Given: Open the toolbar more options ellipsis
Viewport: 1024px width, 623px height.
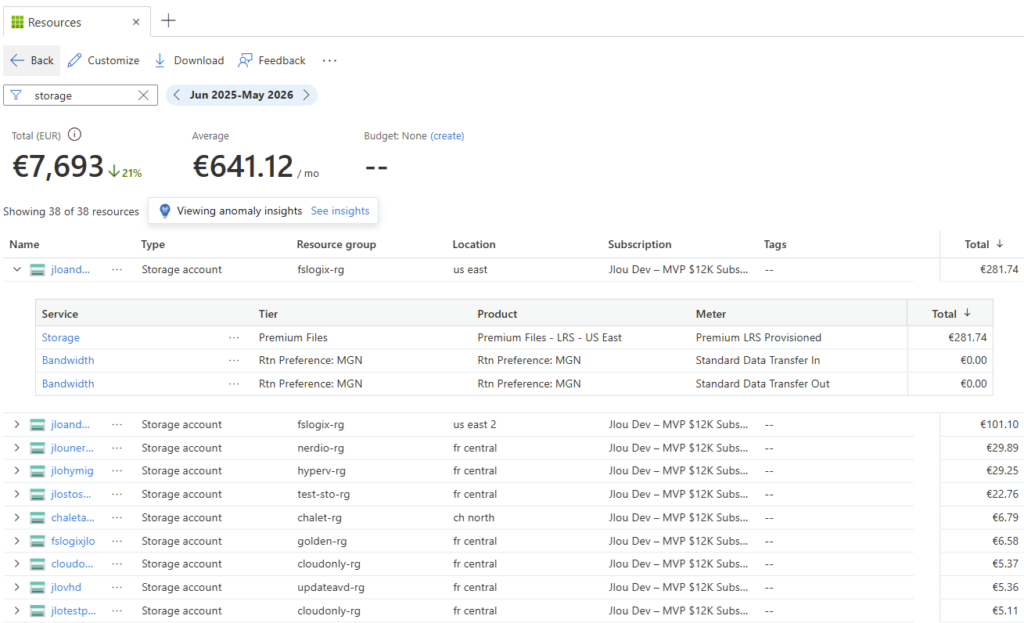Looking at the screenshot, I should [330, 61].
